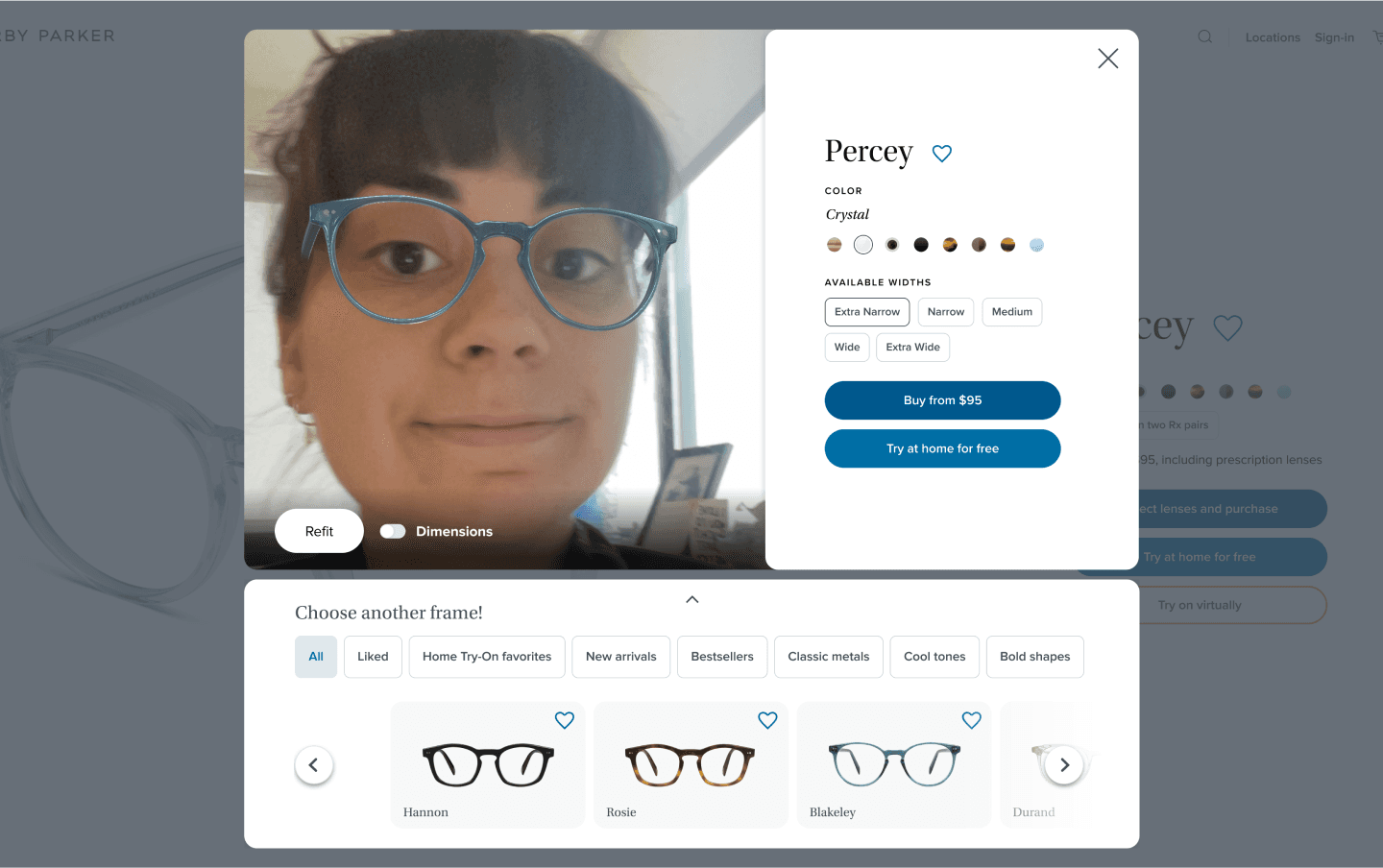Collapse the Choose another frame panel
The width and height of the screenshot is (1383, 868).
tap(692, 599)
